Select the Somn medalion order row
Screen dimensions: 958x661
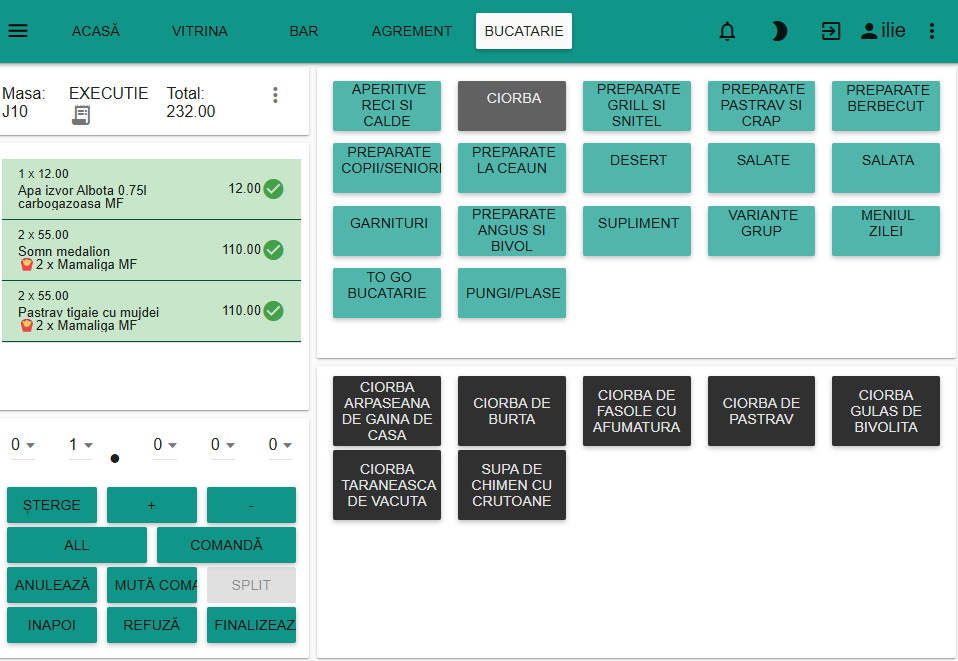[x=152, y=250]
